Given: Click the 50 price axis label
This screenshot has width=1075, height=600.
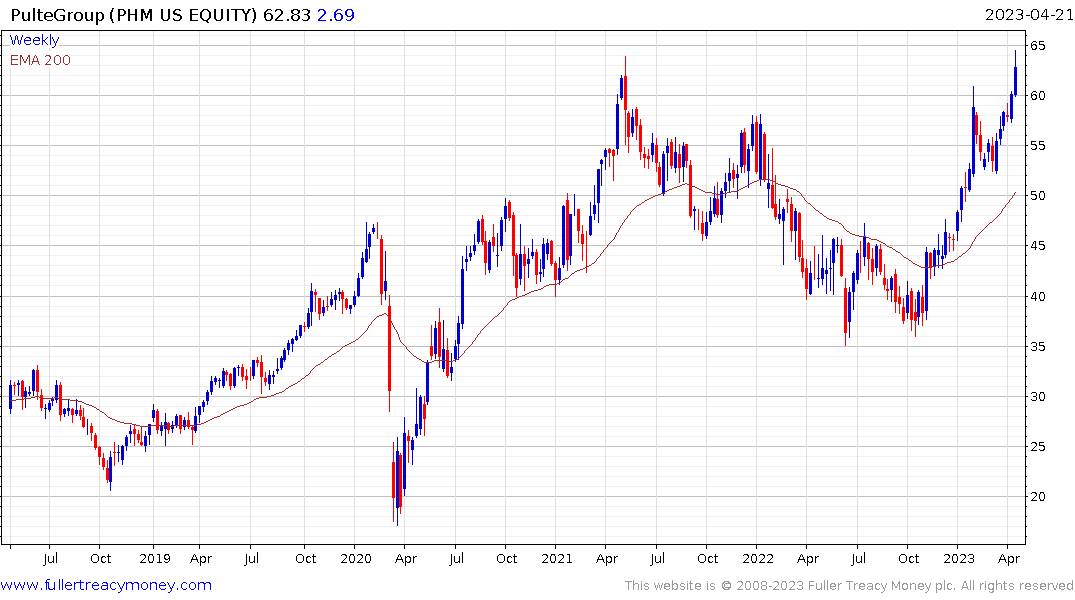Looking at the screenshot, I should click(1037, 196).
